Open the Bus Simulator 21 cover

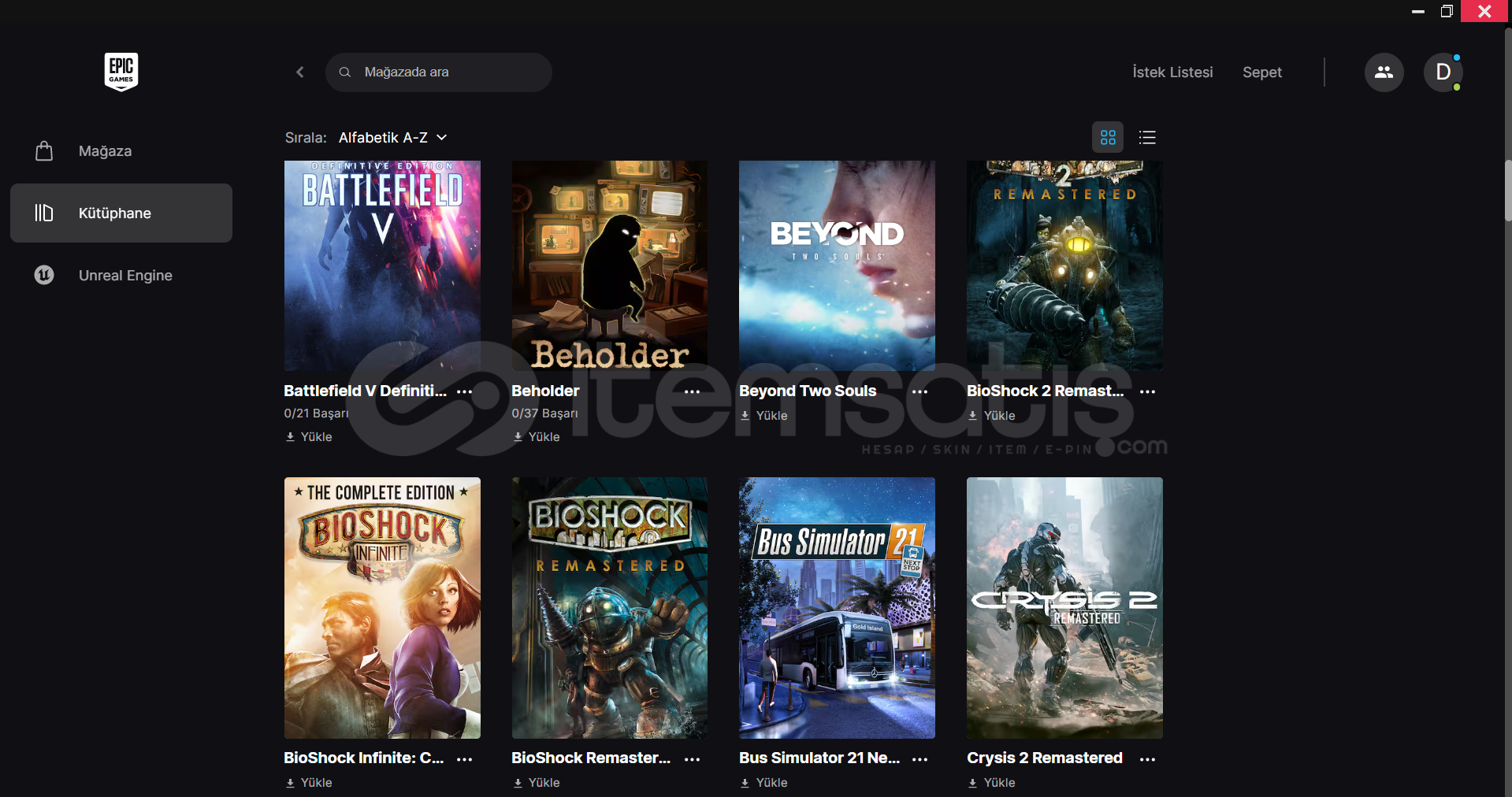(x=837, y=608)
